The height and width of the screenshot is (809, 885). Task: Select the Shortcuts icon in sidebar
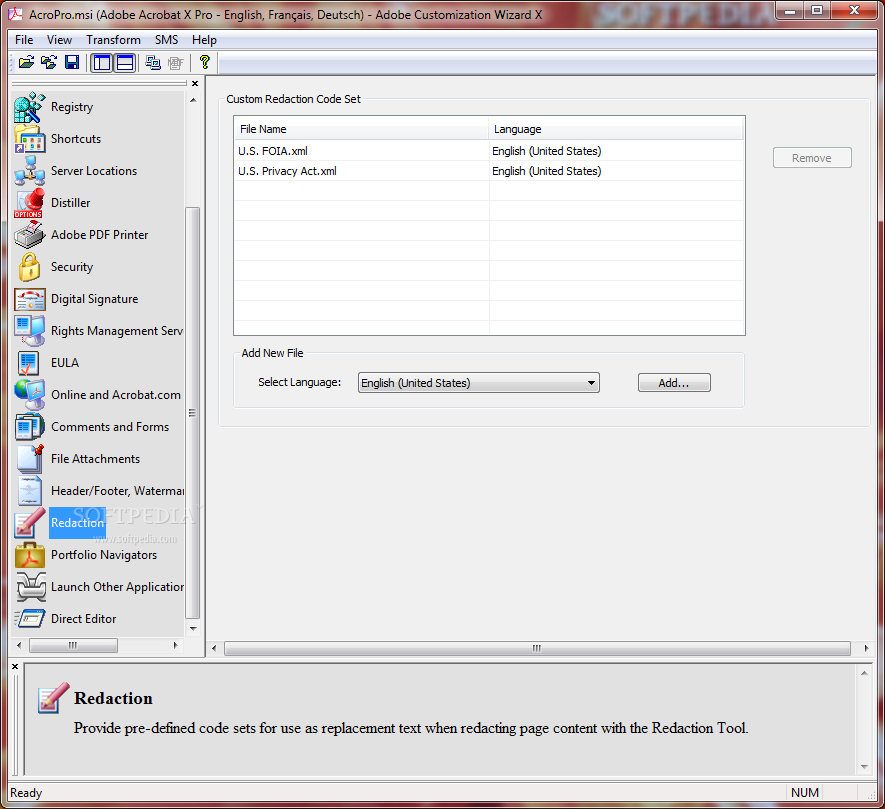[29, 139]
